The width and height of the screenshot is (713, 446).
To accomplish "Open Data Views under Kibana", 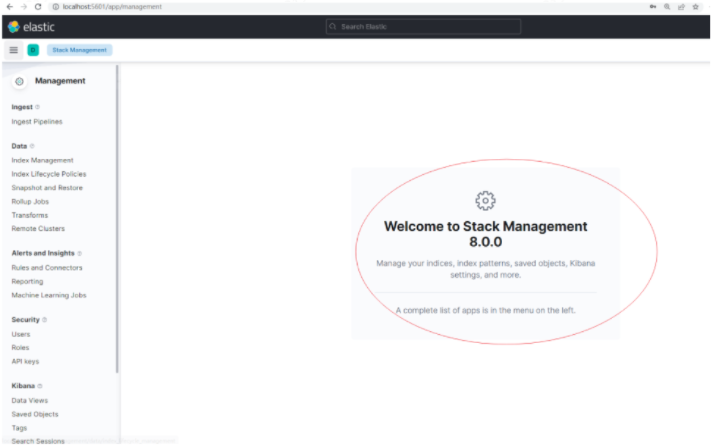I will [30, 401].
